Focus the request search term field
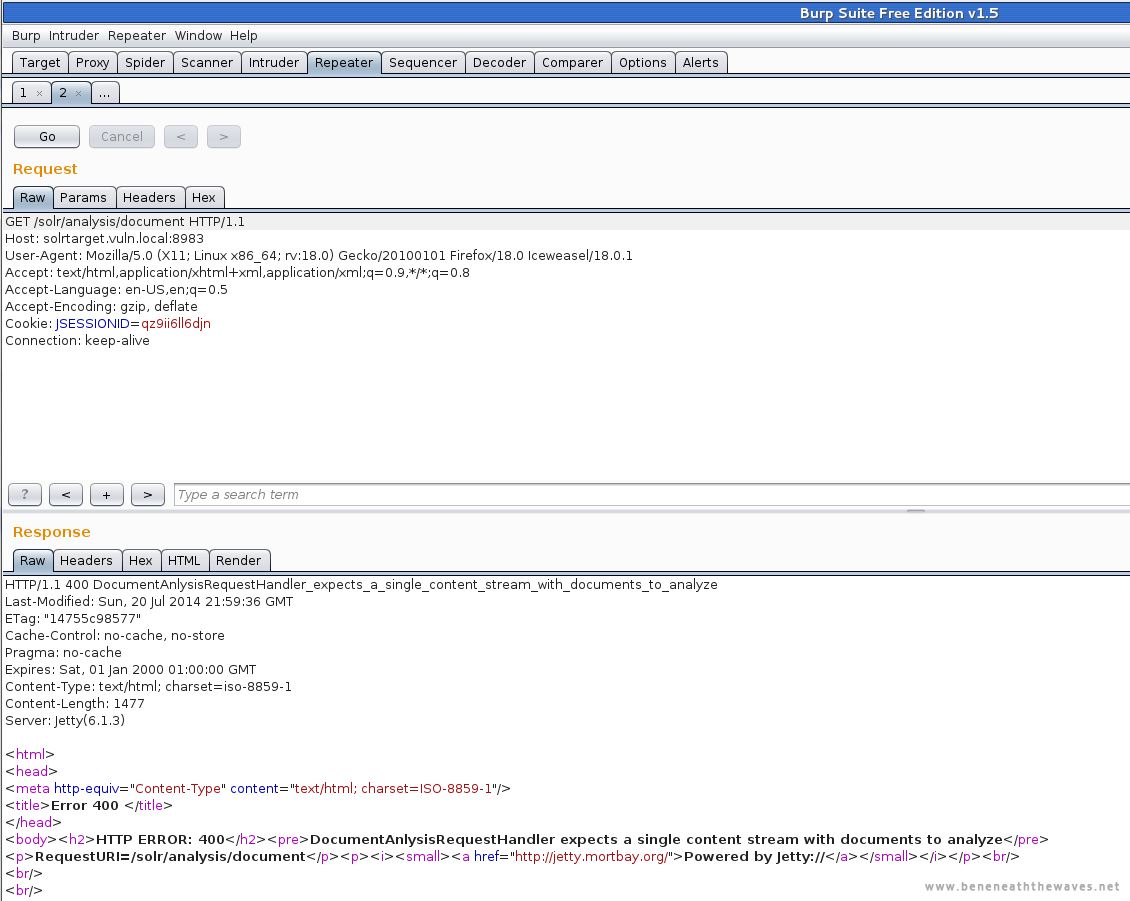 pos(651,494)
